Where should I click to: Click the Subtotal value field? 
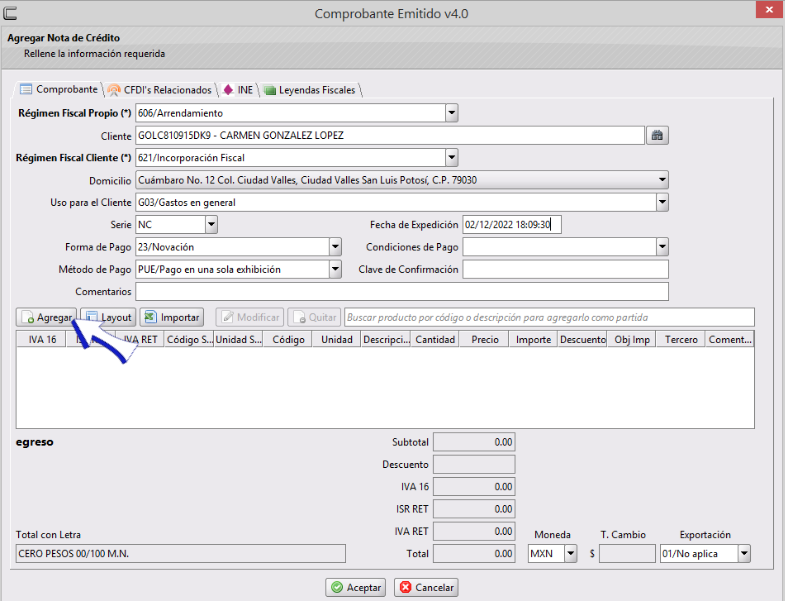coord(474,442)
